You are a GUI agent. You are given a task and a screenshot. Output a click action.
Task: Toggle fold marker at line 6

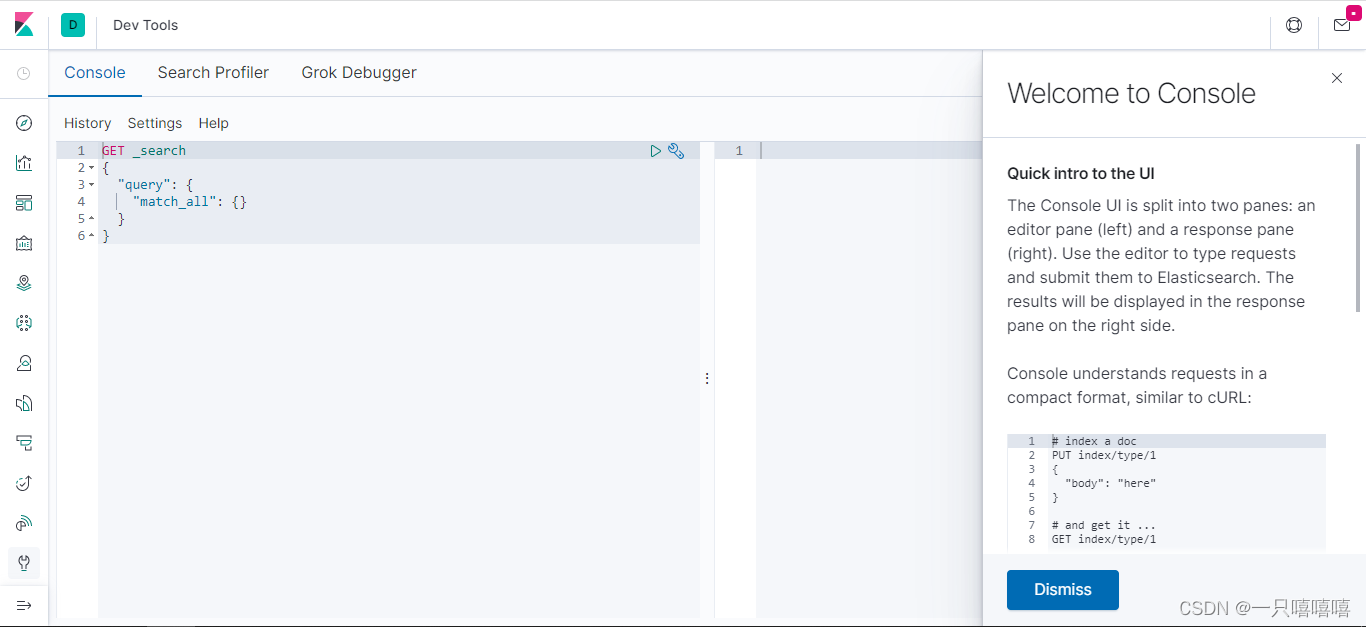(91, 236)
